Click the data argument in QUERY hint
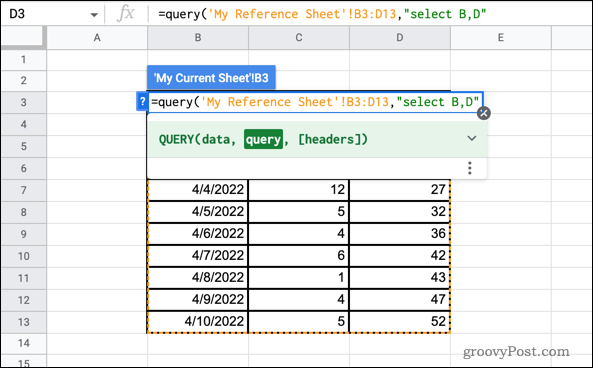Screen dimensions: 593x368 (x=216, y=139)
